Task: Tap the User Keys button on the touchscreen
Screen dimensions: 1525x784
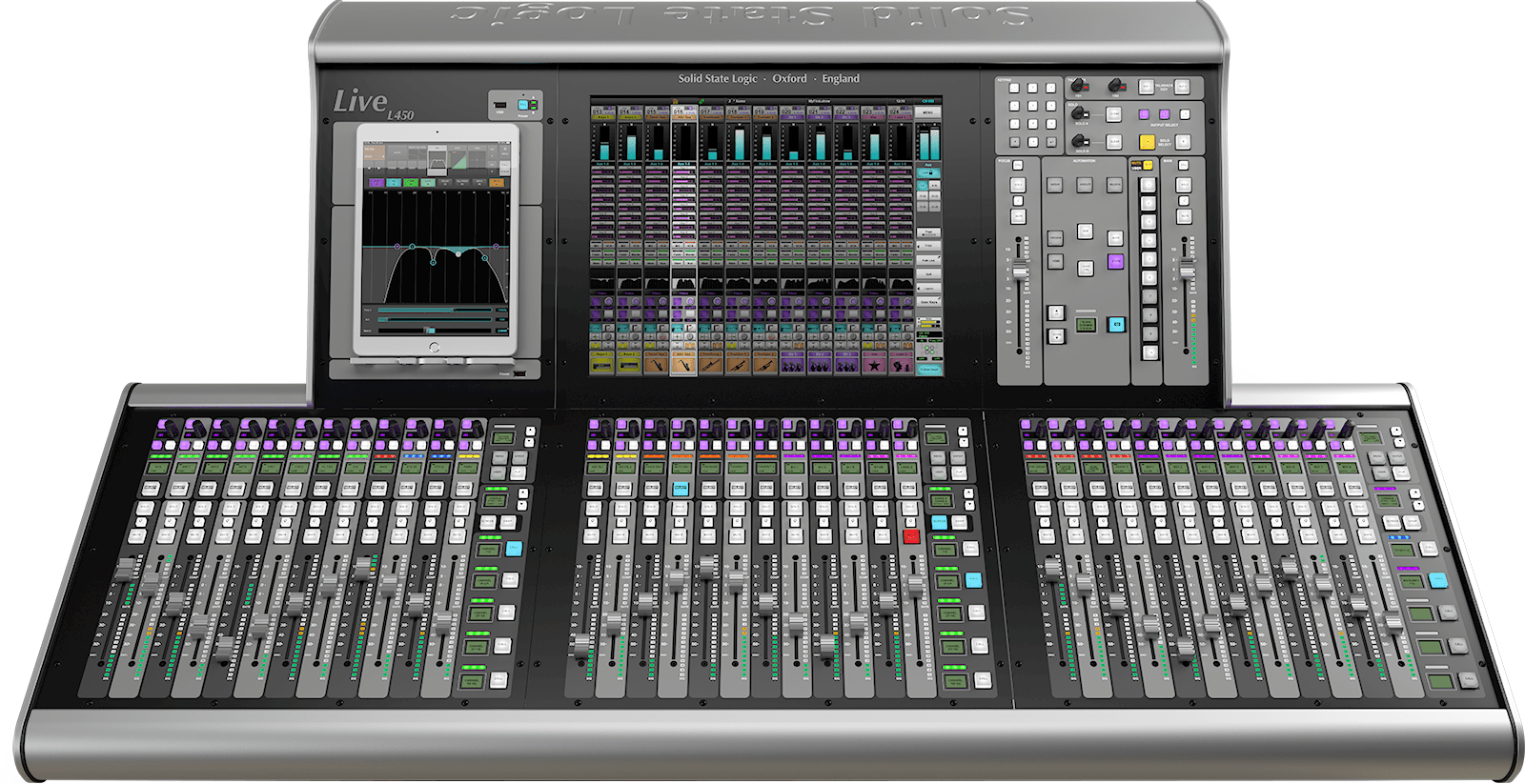Action: pos(928,302)
